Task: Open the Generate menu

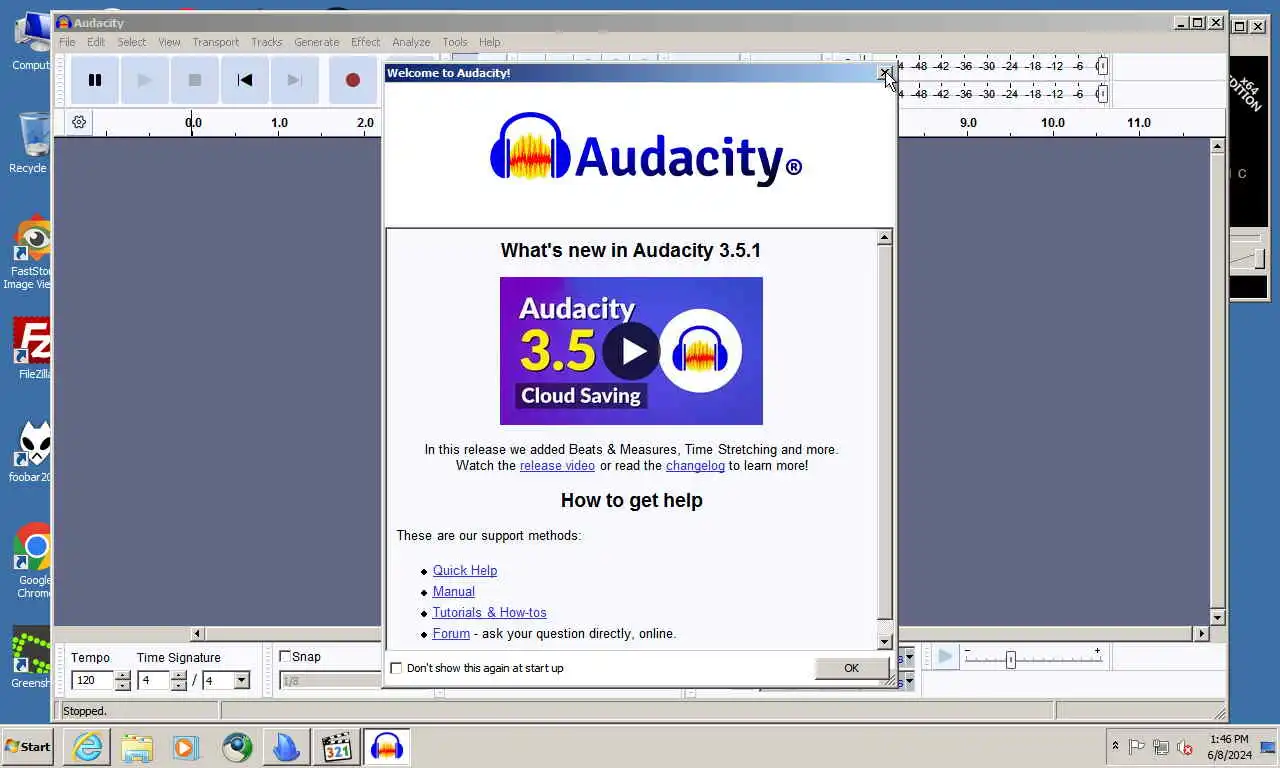Action: (317, 42)
